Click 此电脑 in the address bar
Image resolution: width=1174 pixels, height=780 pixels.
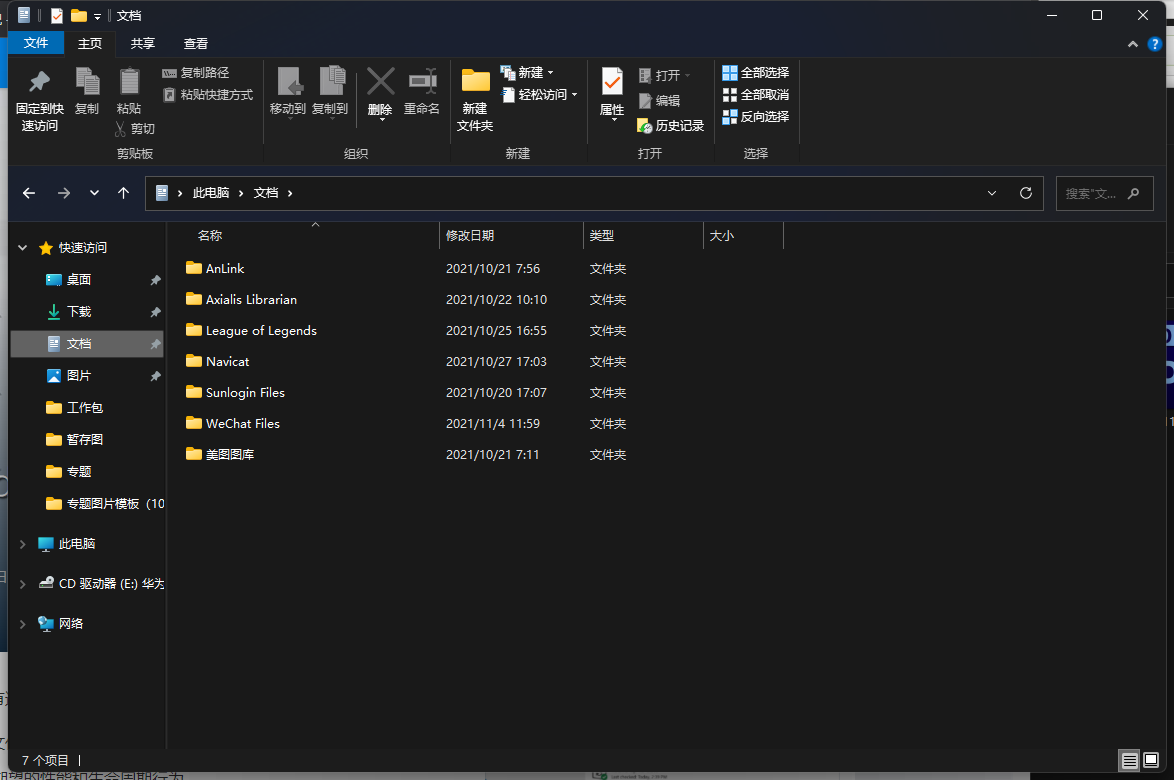pyautogui.click(x=211, y=193)
